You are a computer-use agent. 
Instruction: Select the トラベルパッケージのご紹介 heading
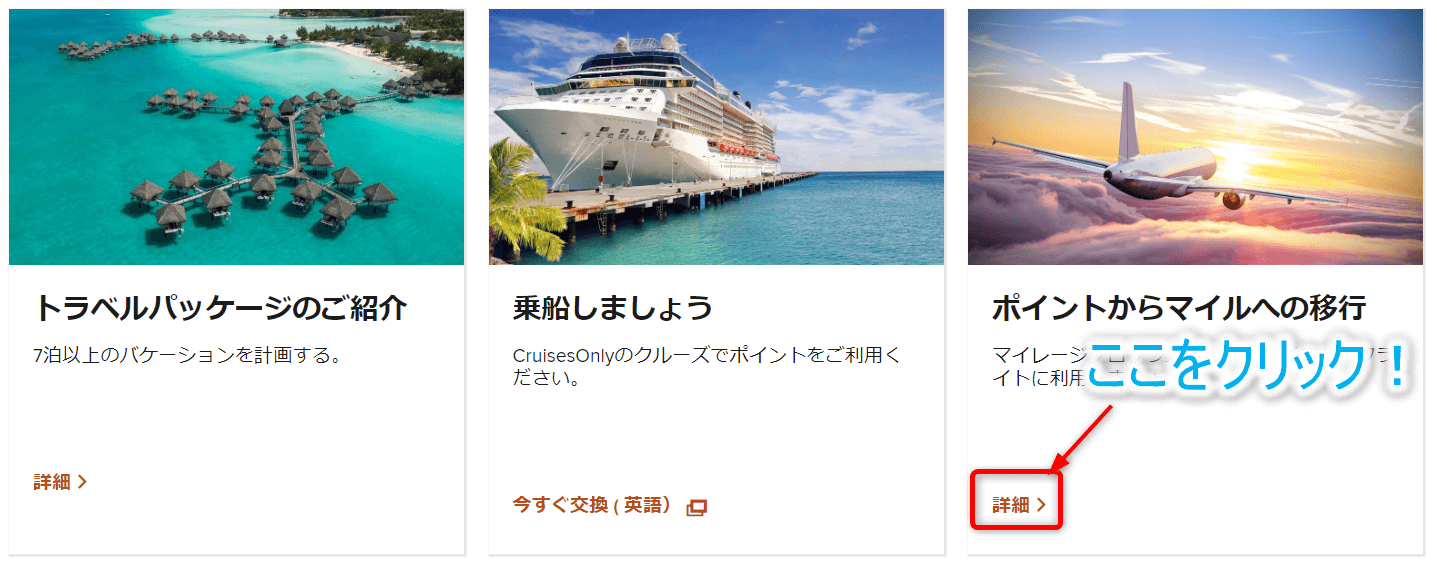pos(220,308)
